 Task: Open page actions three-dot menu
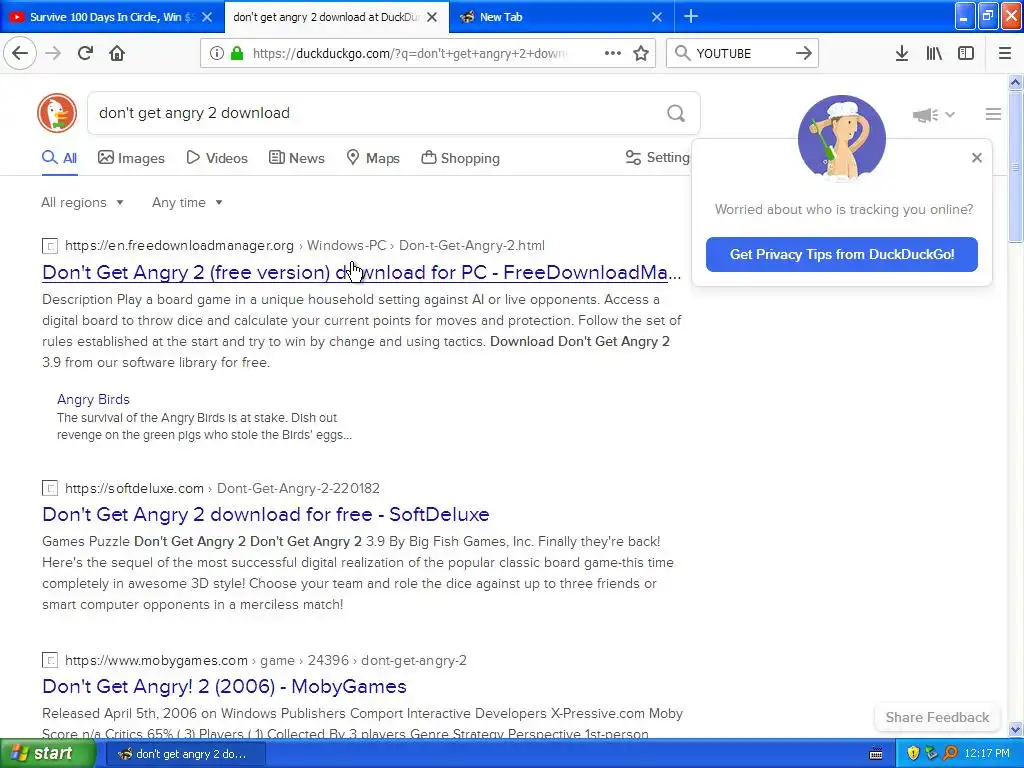pyautogui.click(x=613, y=53)
